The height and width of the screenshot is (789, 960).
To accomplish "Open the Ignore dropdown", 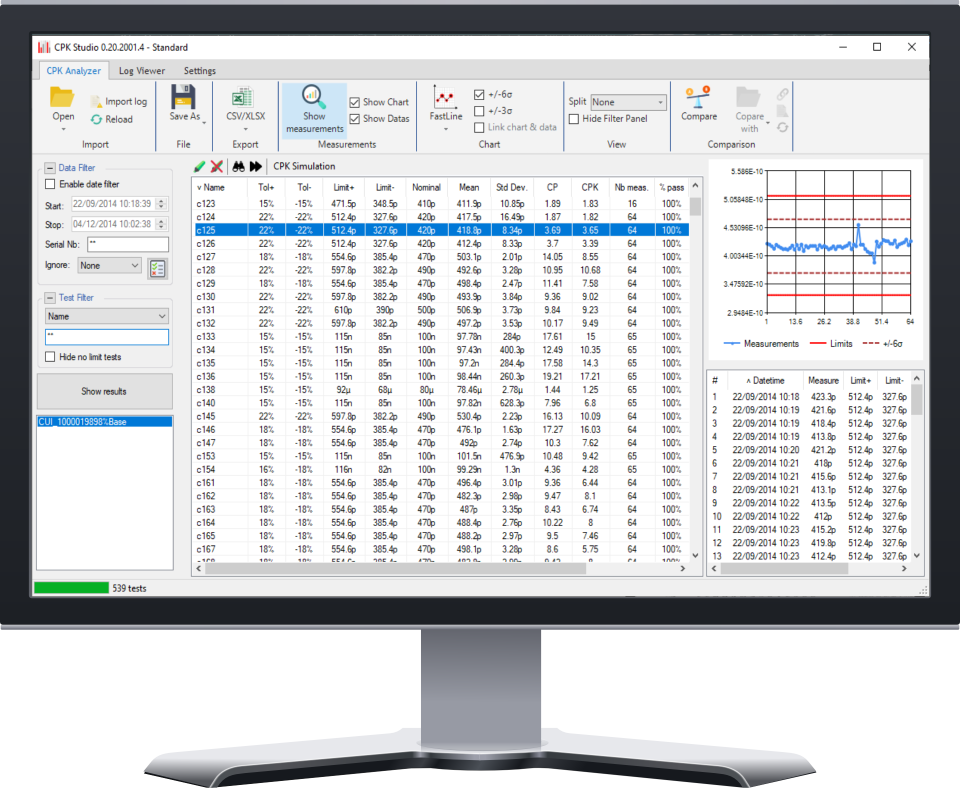I will tap(108, 266).
